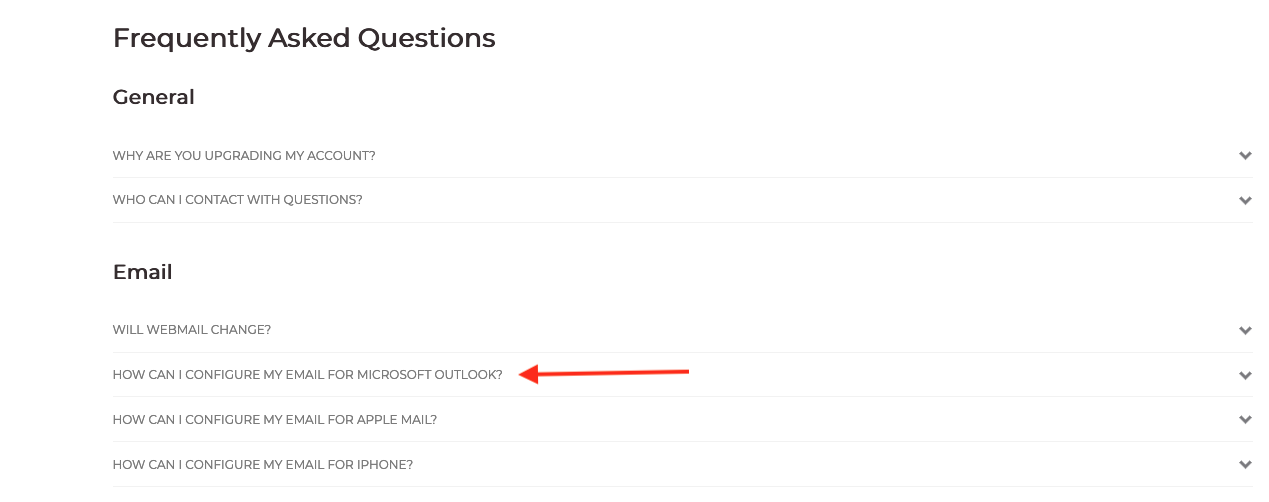
Task: Click the 'Frequently Asked Questions' heading
Action: click(304, 38)
